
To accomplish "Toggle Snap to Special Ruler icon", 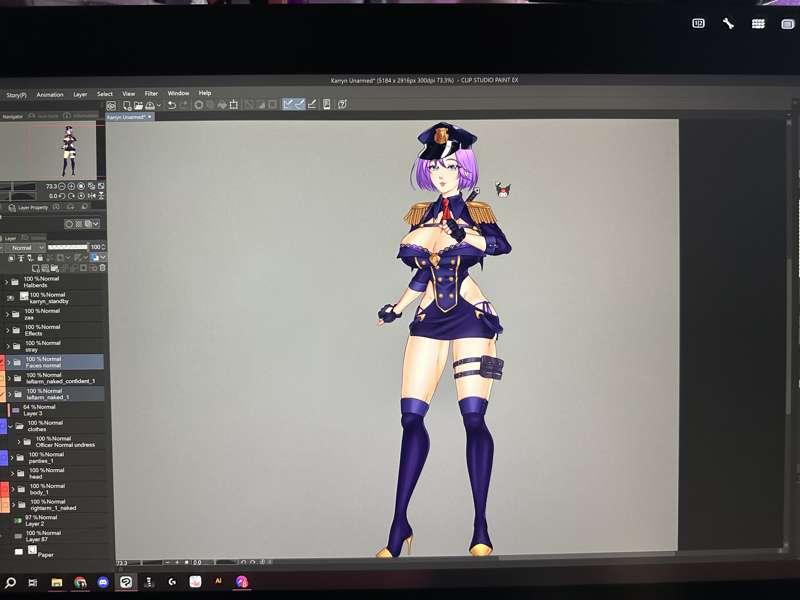I will click(x=299, y=104).
